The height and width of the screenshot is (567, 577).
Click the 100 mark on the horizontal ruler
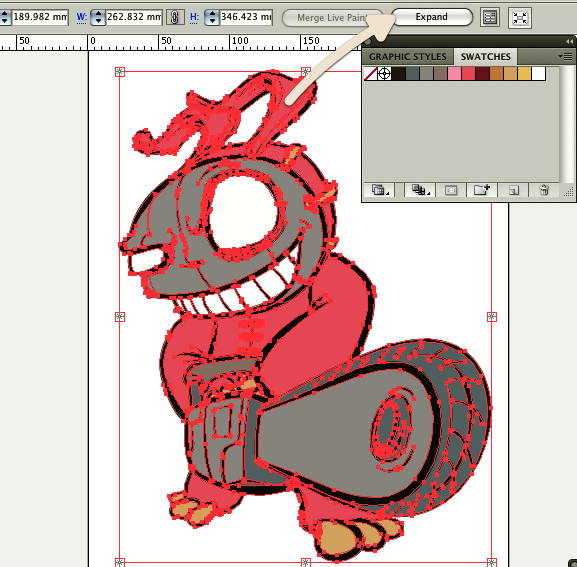[x=240, y=41]
